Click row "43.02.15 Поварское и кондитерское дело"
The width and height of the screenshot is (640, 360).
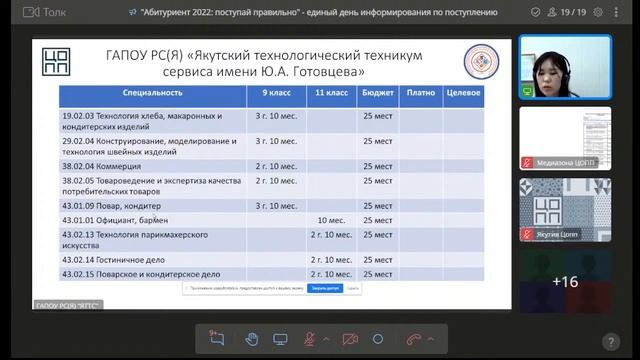coord(271,274)
